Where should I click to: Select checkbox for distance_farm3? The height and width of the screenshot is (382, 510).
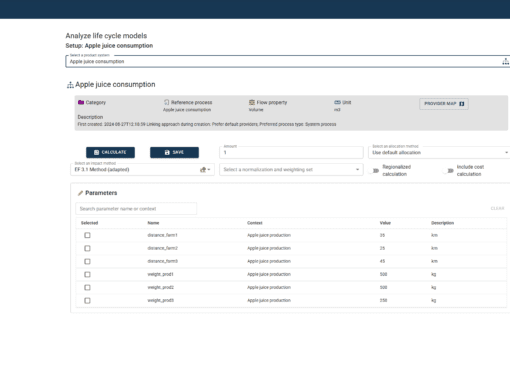87,261
